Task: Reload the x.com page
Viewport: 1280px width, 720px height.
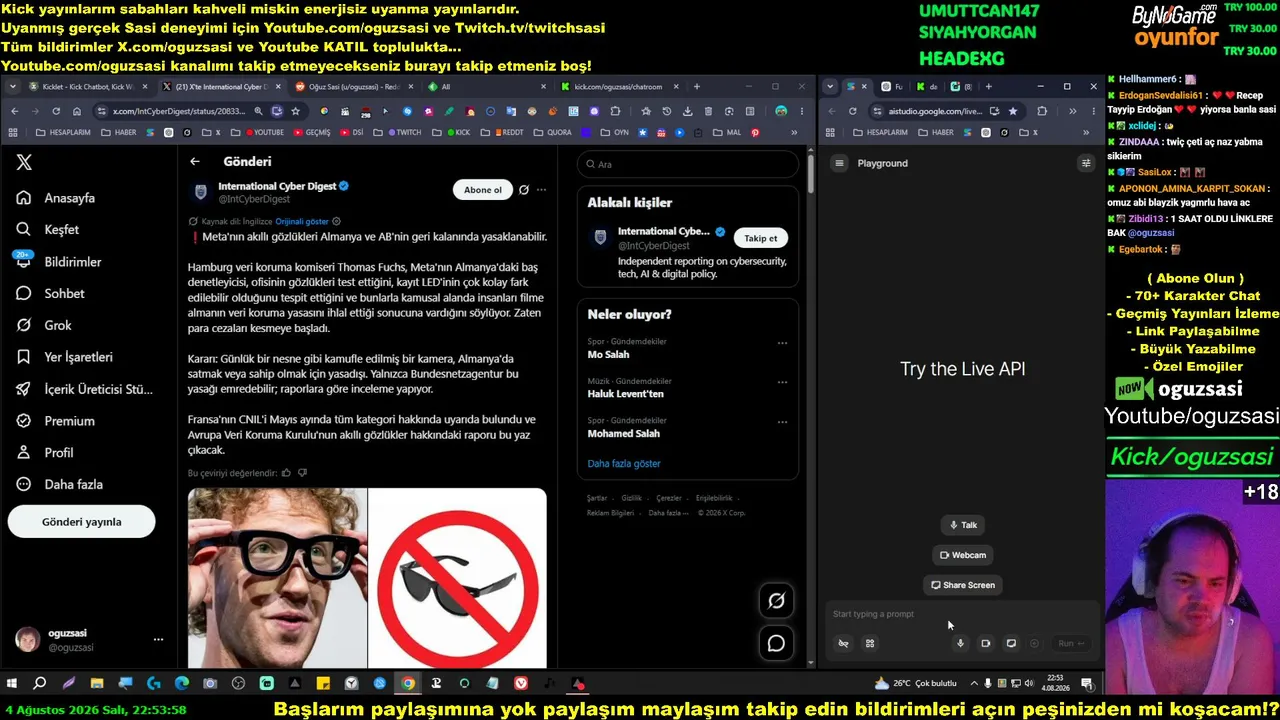Action: point(56,111)
